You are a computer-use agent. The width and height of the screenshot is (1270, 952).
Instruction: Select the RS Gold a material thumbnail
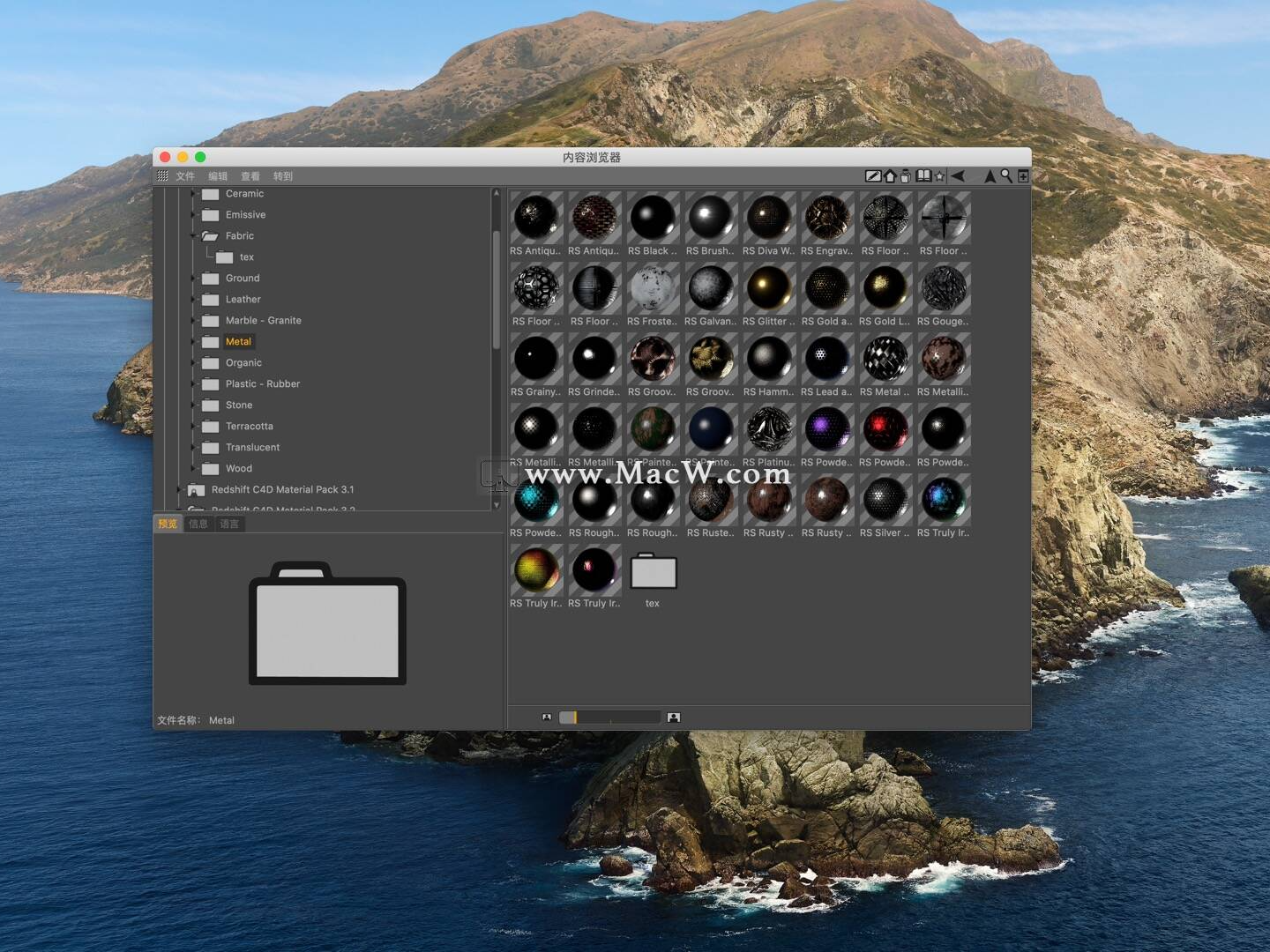[x=826, y=288]
